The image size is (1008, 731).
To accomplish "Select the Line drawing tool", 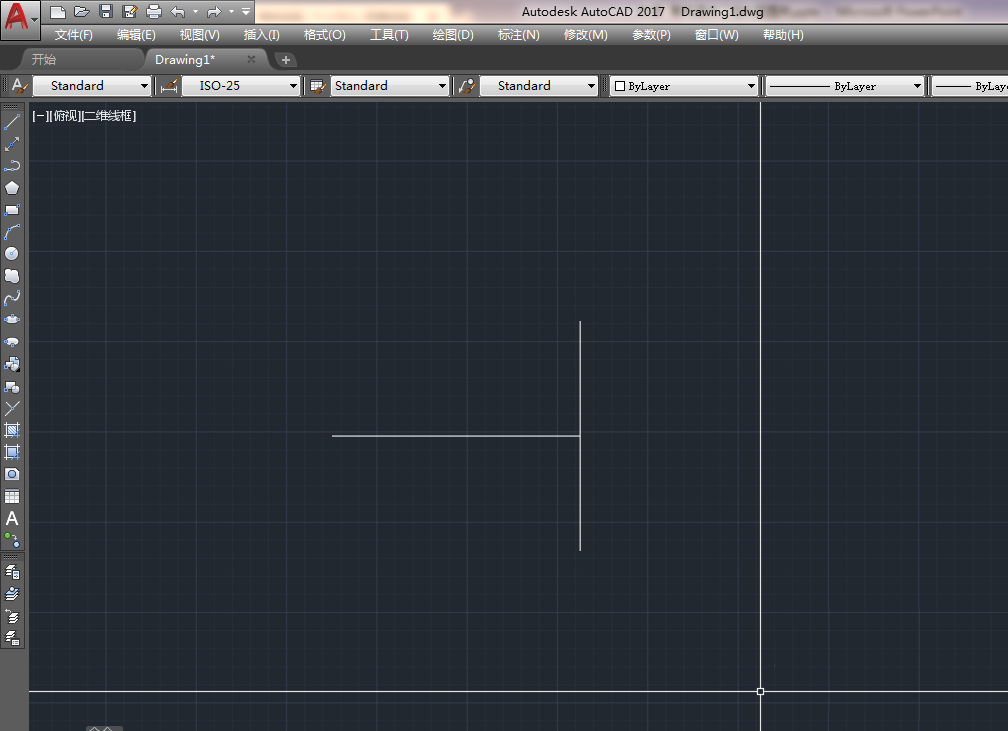I will (x=12, y=122).
